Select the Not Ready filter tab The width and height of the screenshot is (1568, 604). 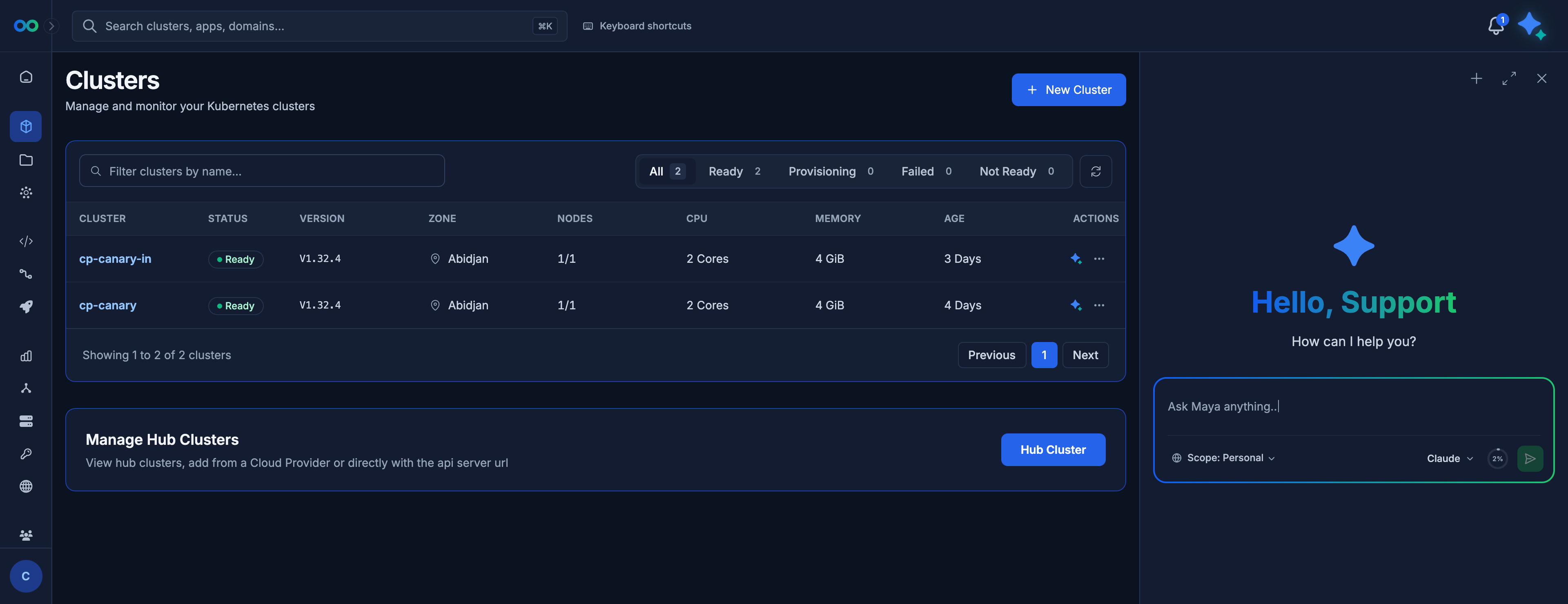[1016, 171]
